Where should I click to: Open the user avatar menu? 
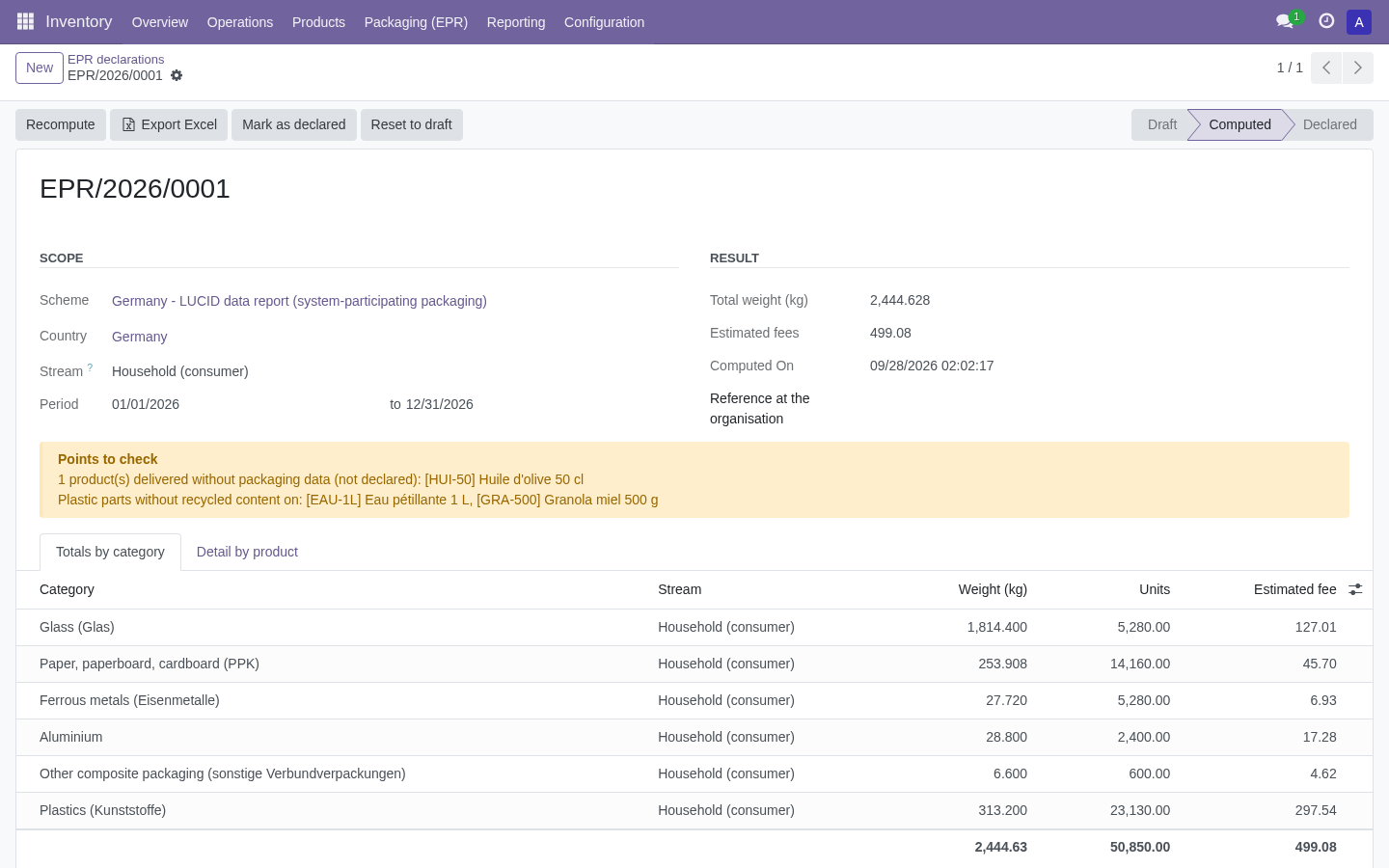coord(1359,22)
